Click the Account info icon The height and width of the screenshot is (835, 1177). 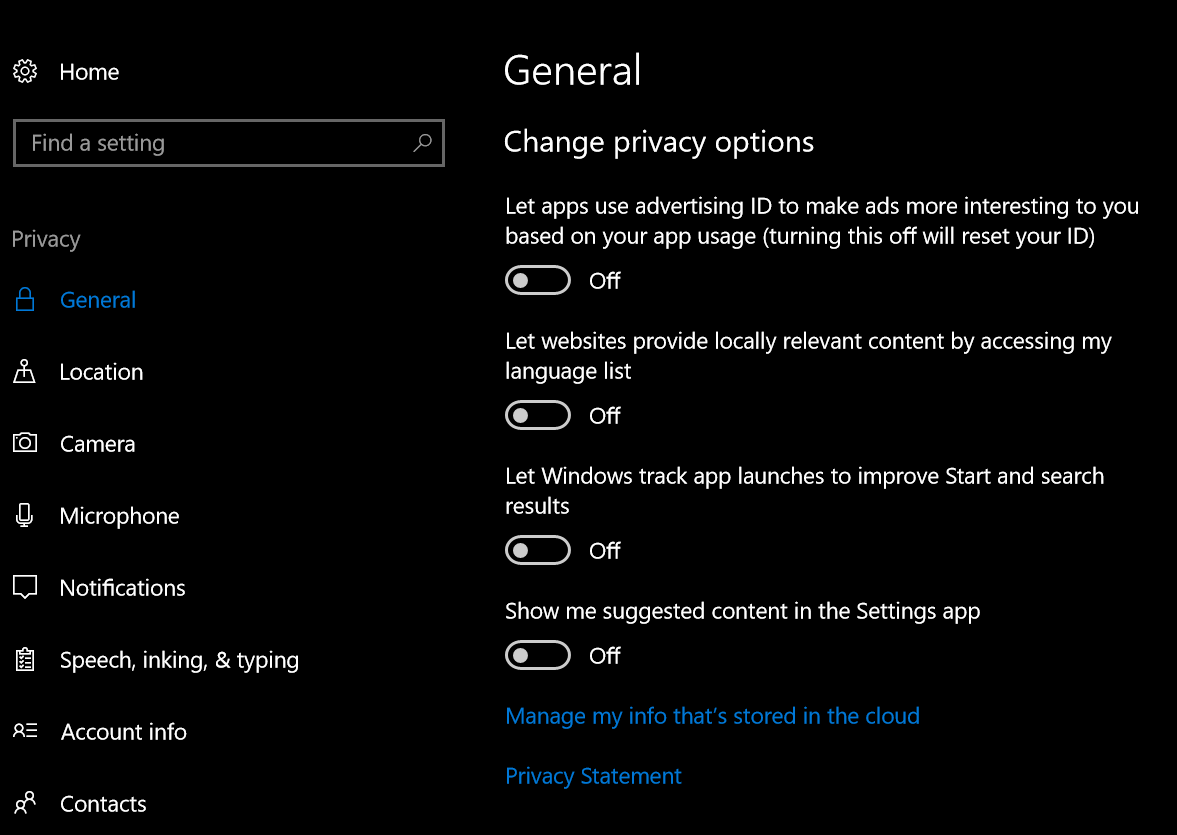25,731
